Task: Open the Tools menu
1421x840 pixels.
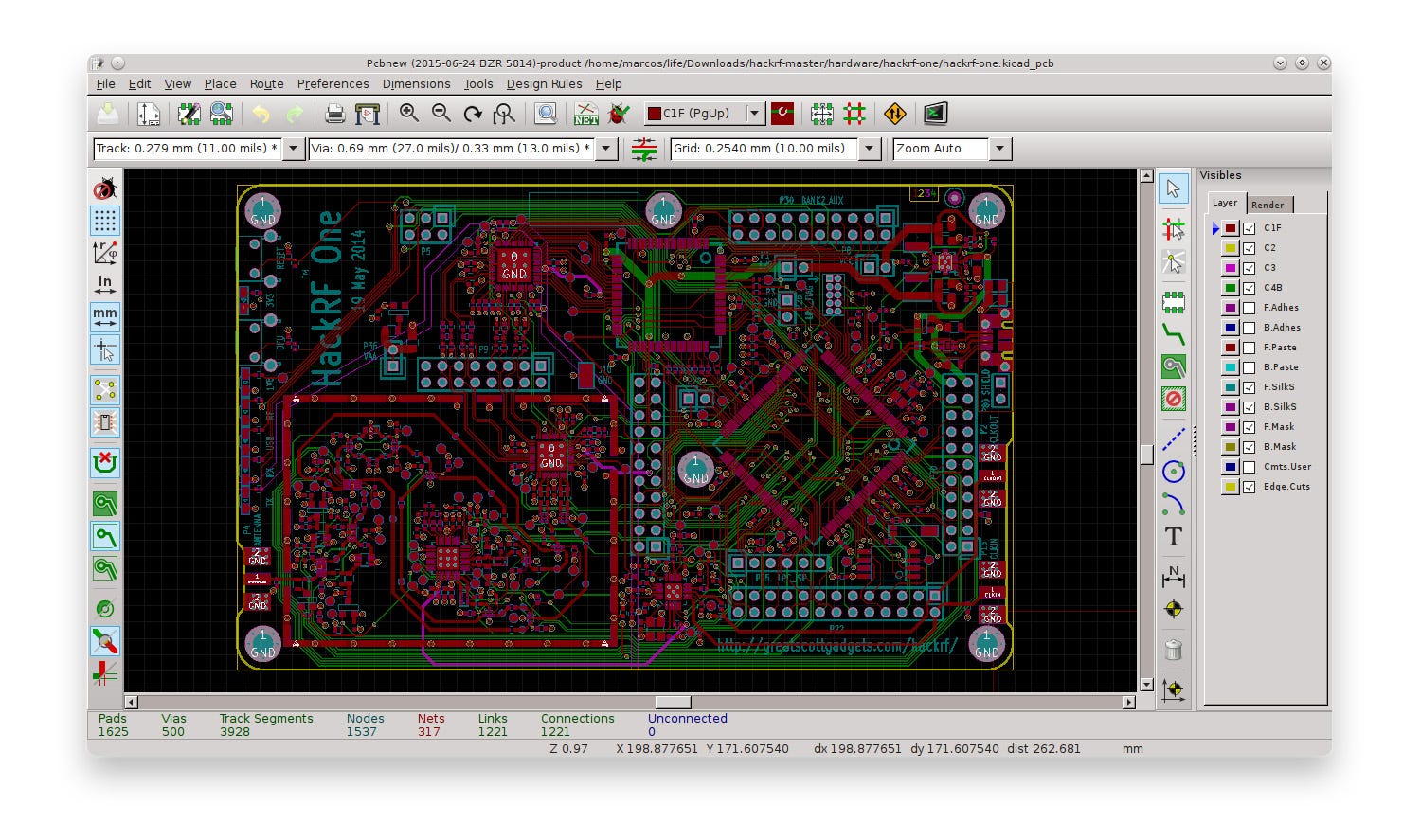Action: point(477,84)
